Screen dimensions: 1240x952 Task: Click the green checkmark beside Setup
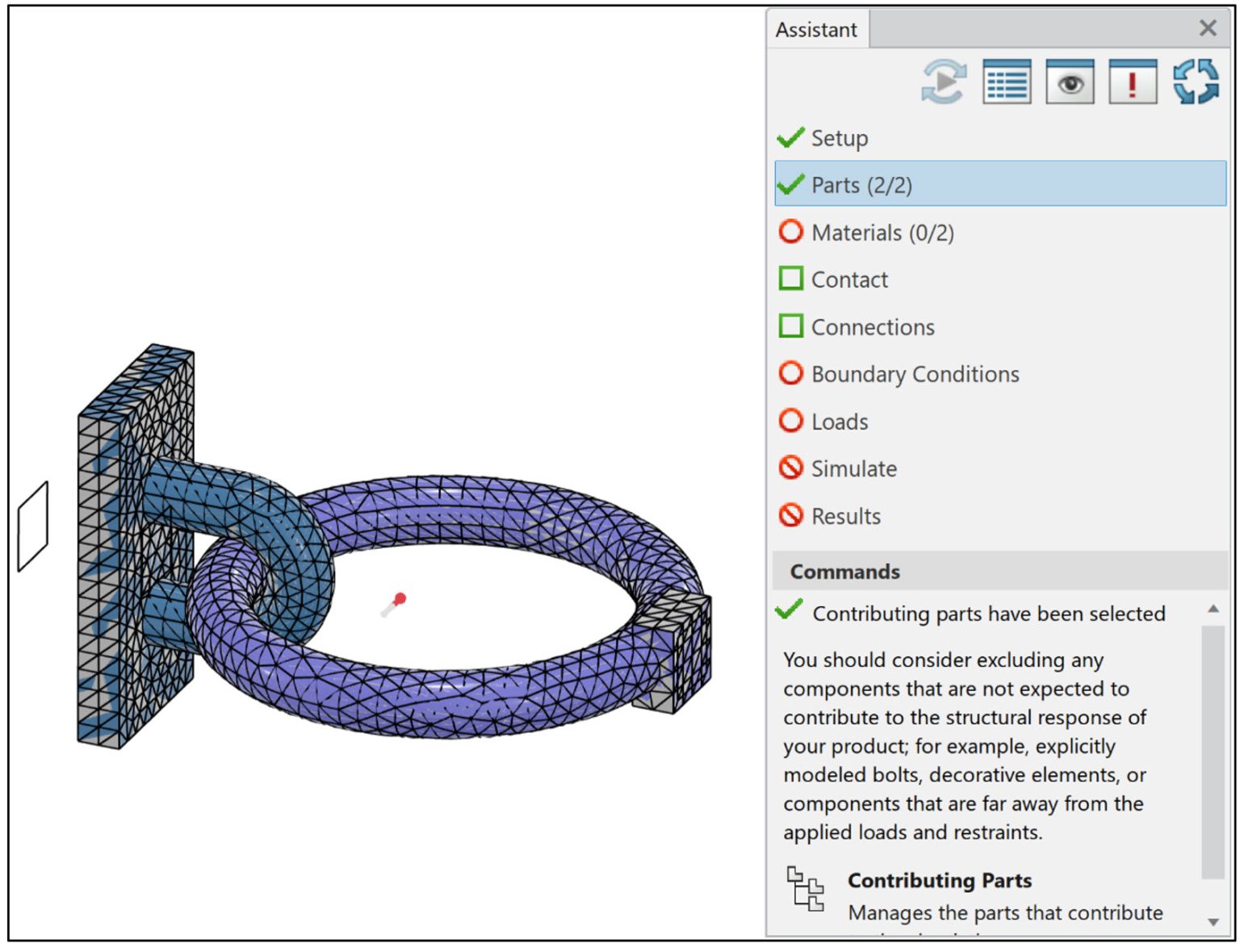coord(790,136)
